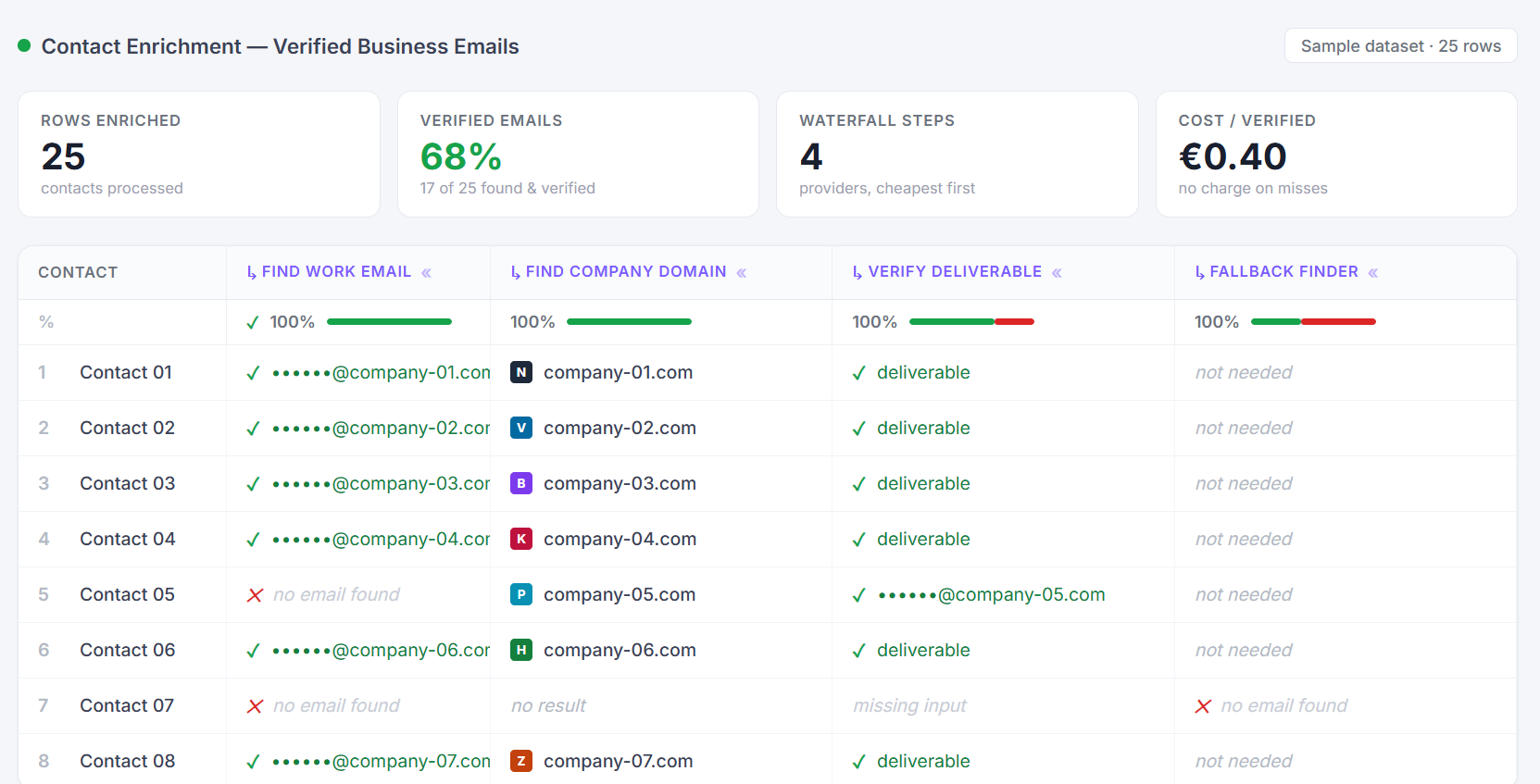Select the Waterfall Steps summary card
The image size is (1540, 784).
pos(958,154)
